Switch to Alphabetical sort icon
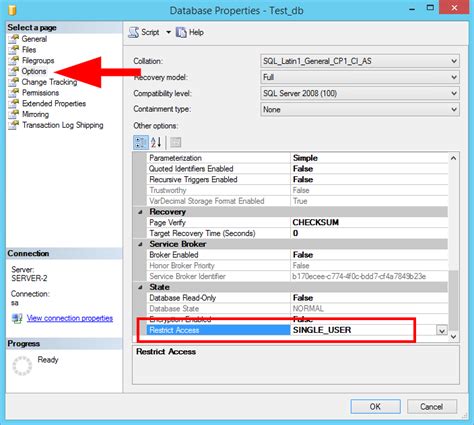Screen dimensions: 474x425 tap(156, 143)
